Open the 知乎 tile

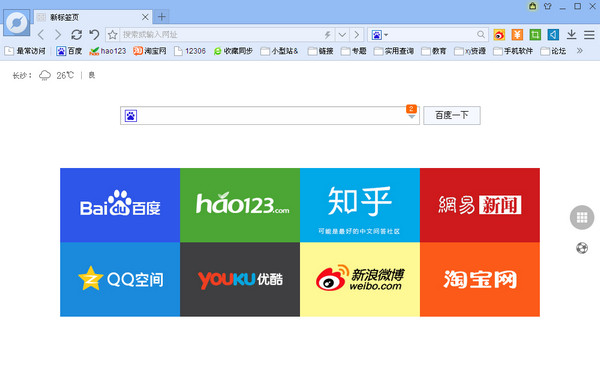coord(360,205)
